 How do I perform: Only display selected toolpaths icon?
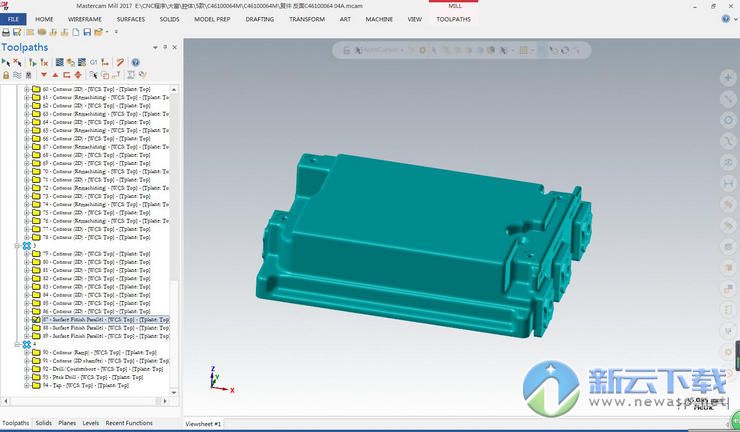point(93,75)
